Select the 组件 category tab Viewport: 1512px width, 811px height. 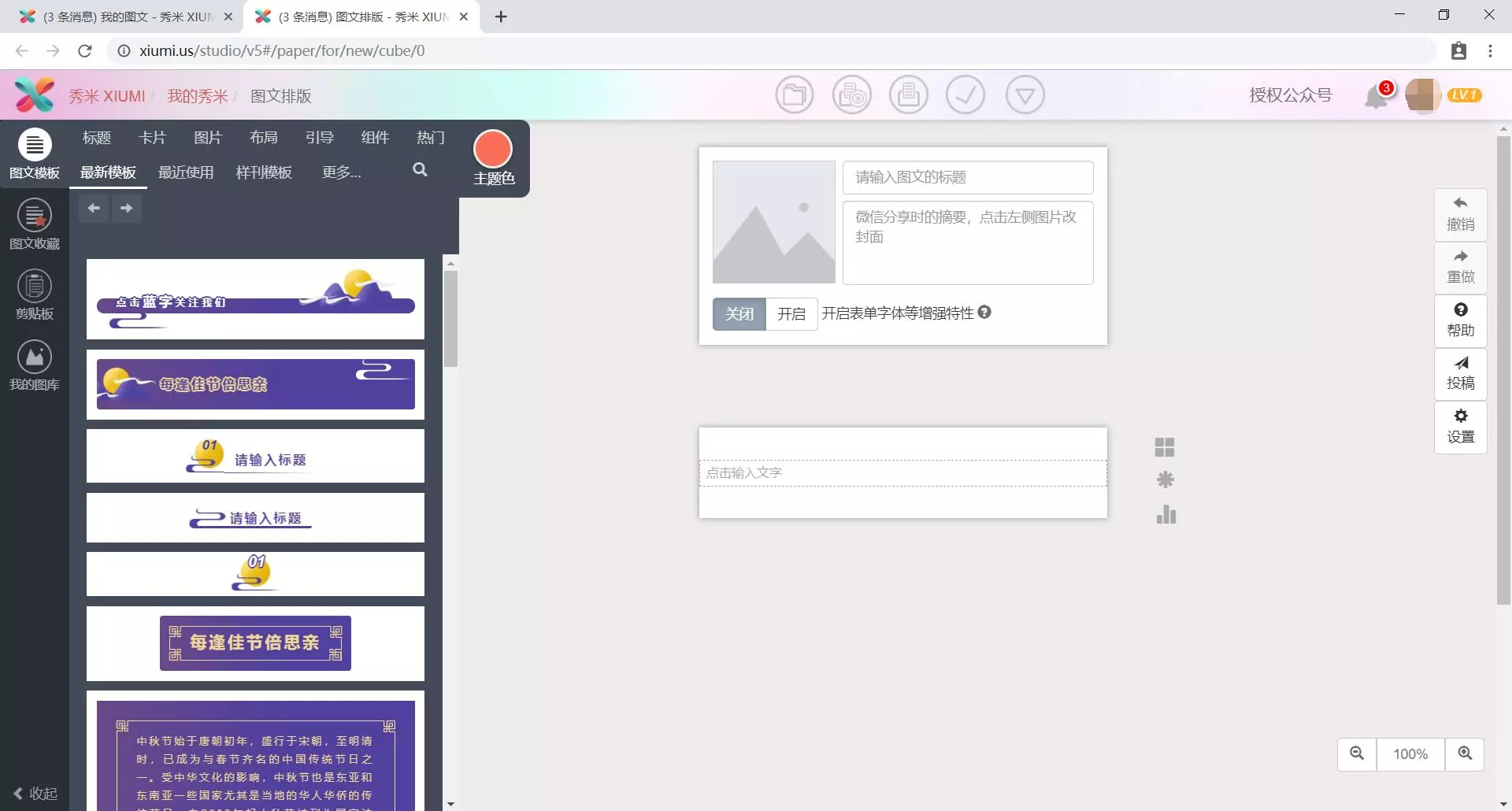pos(375,138)
